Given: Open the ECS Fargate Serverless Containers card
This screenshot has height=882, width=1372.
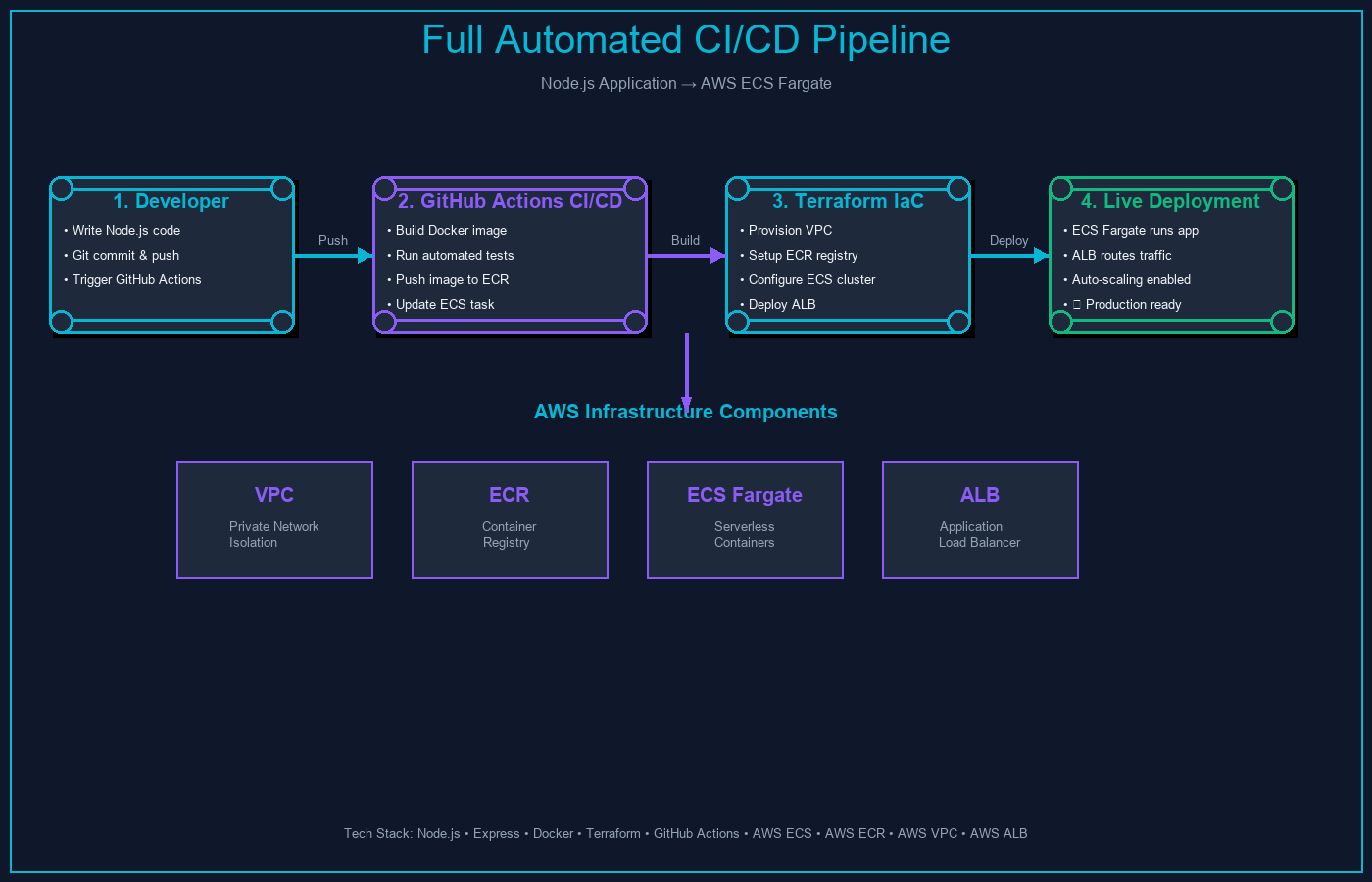Looking at the screenshot, I should coord(745,519).
